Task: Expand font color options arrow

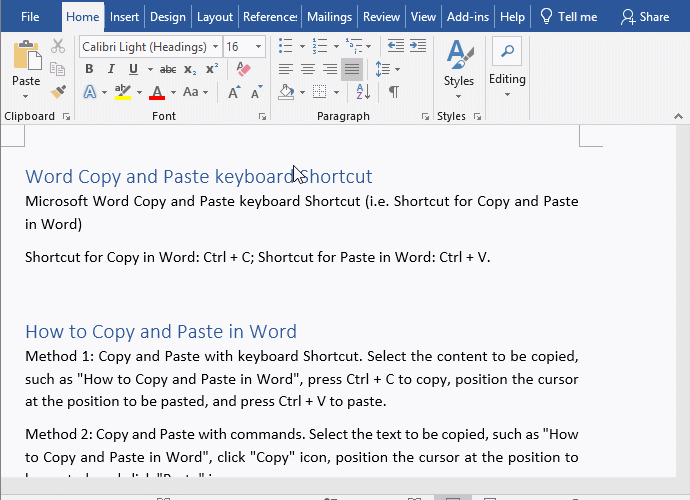Action: [x=173, y=92]
